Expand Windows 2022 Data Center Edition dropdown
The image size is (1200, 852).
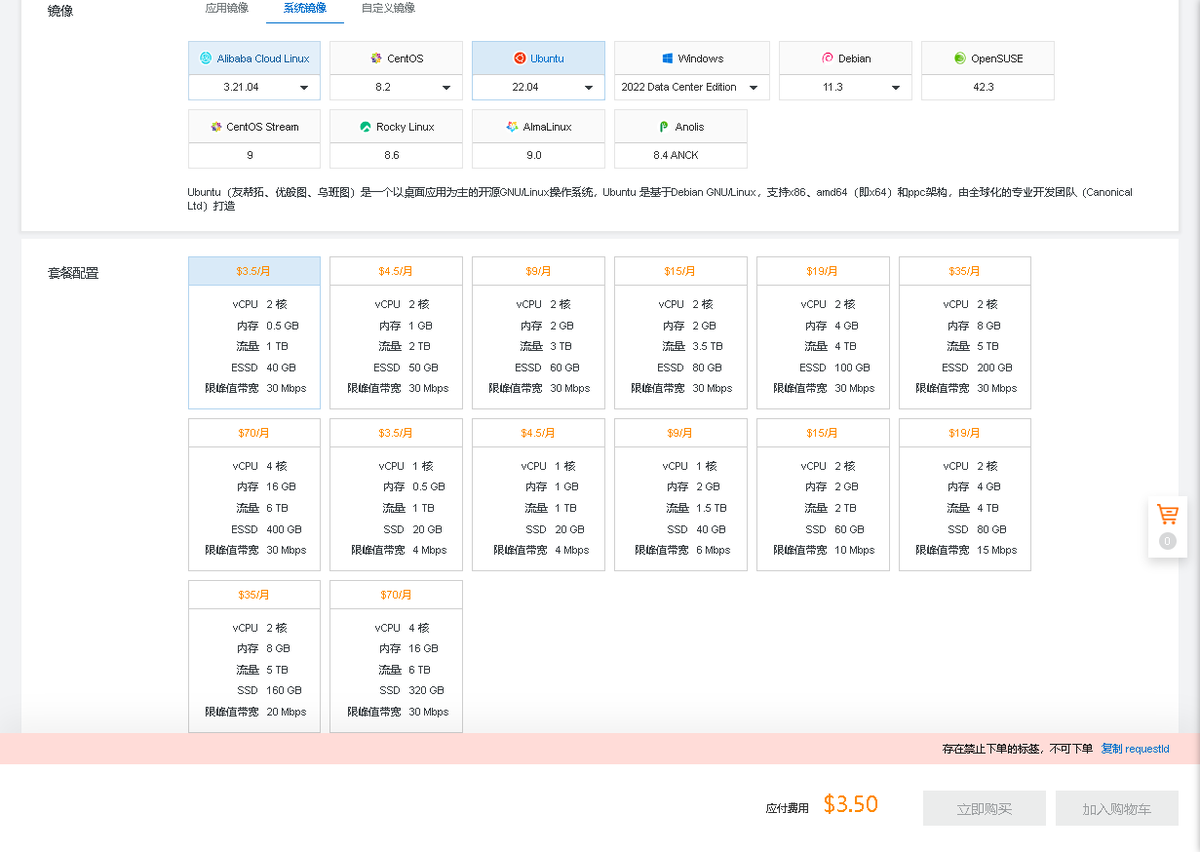click(692, 87)
